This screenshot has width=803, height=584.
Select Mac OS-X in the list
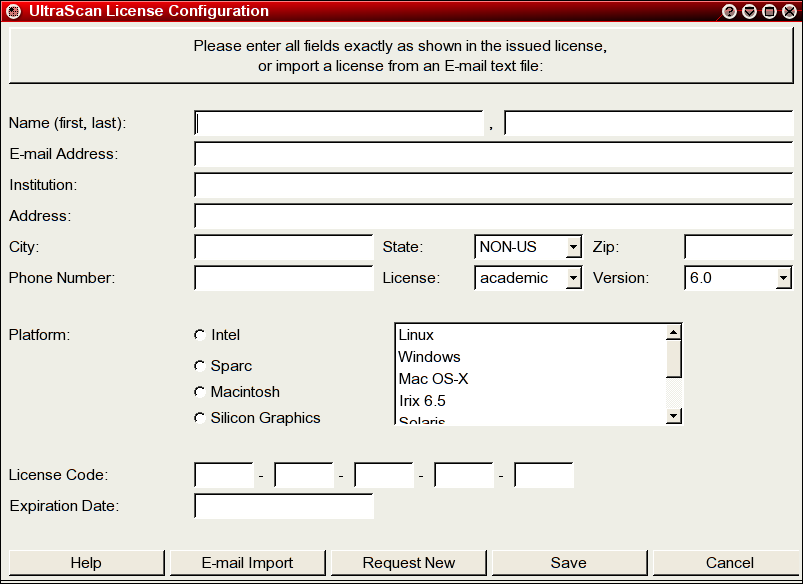coord(530,379)
